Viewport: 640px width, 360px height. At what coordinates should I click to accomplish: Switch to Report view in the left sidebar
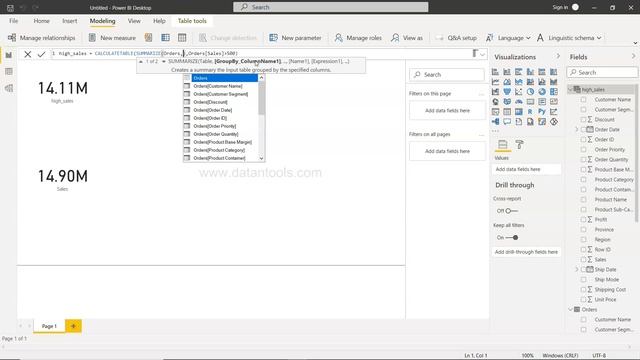[x=9, y=55]
